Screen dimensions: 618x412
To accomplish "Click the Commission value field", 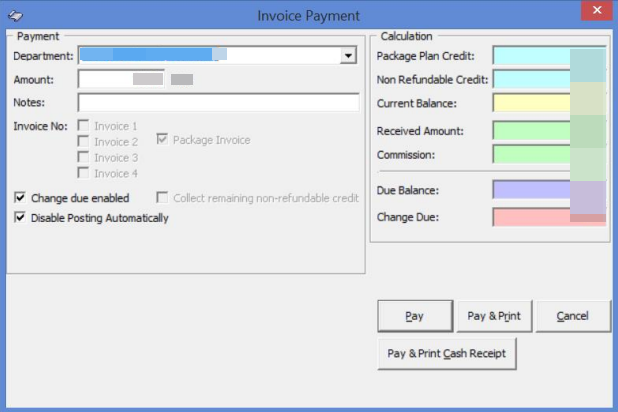I will 549,154.
